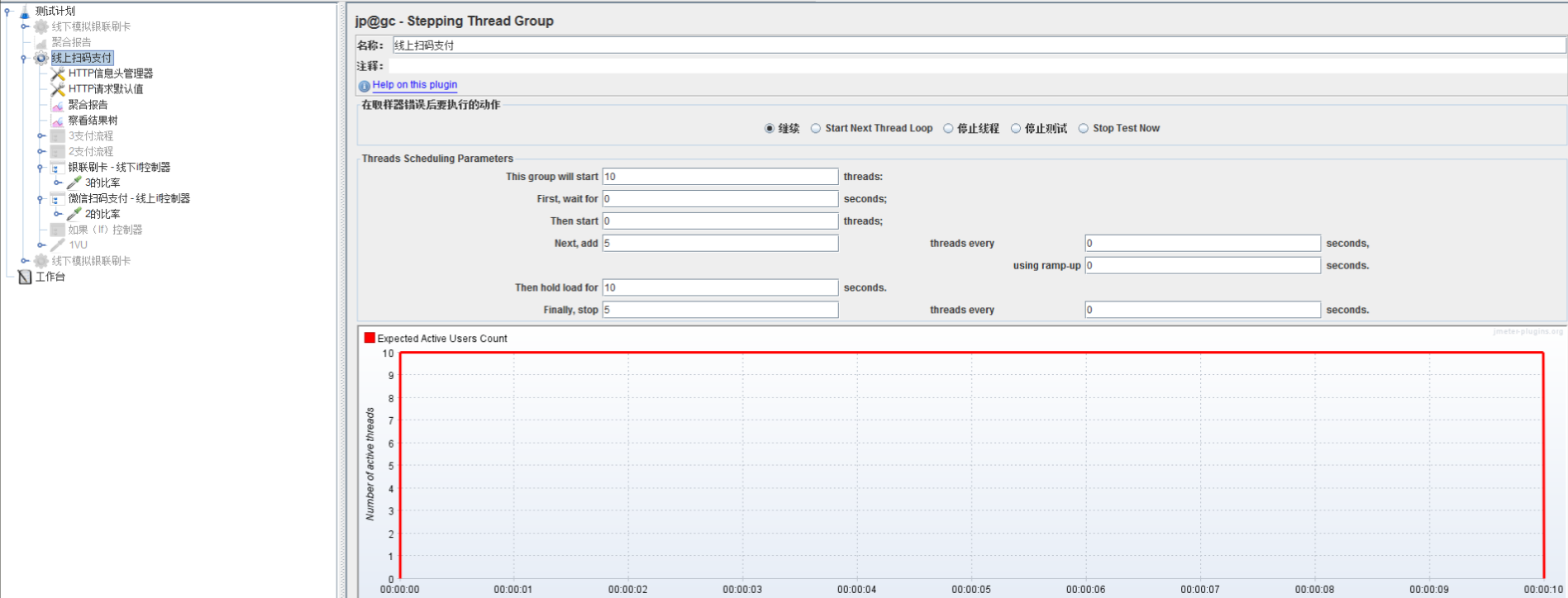The image size is (1568, 598).
Task: Click the pipette icon of 2的比率
Action: tap(74, 214)
